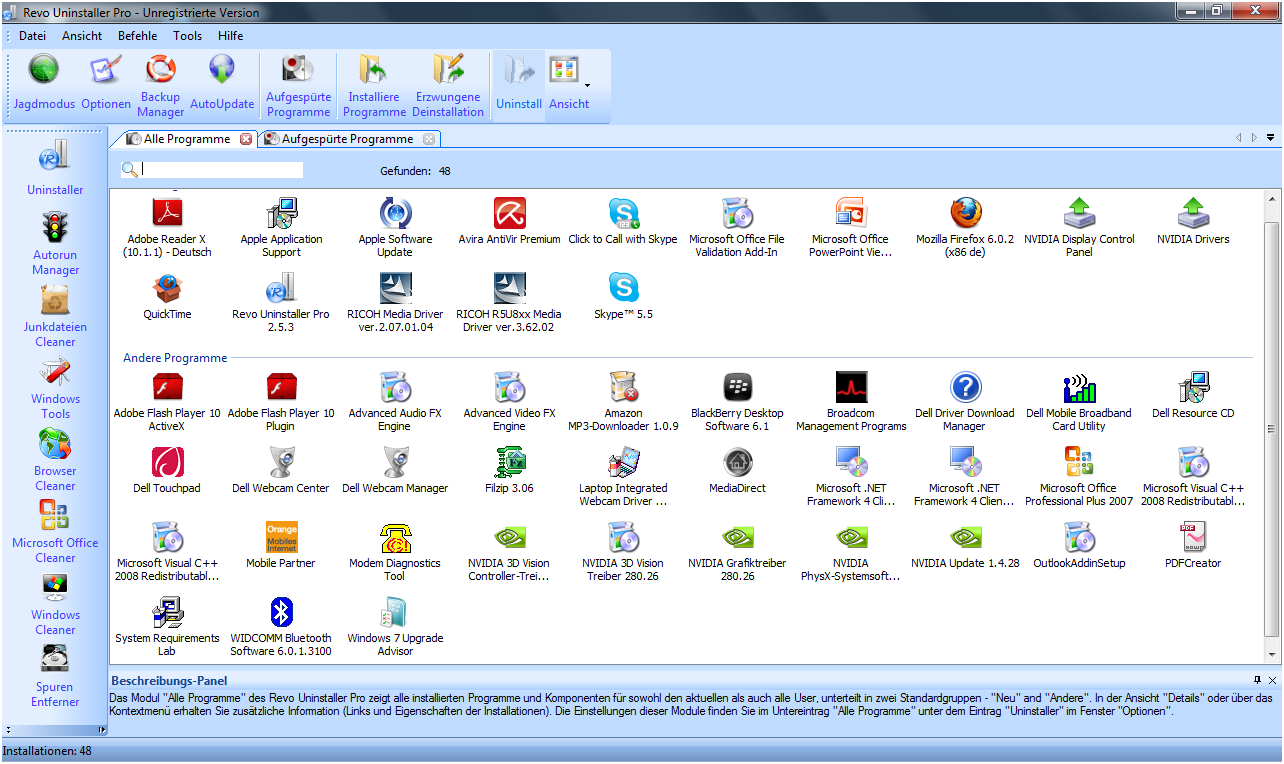The height and width of the screenshot is (764, 1284).
Task: Click the program search input field
Action: [x=222, y=170]
